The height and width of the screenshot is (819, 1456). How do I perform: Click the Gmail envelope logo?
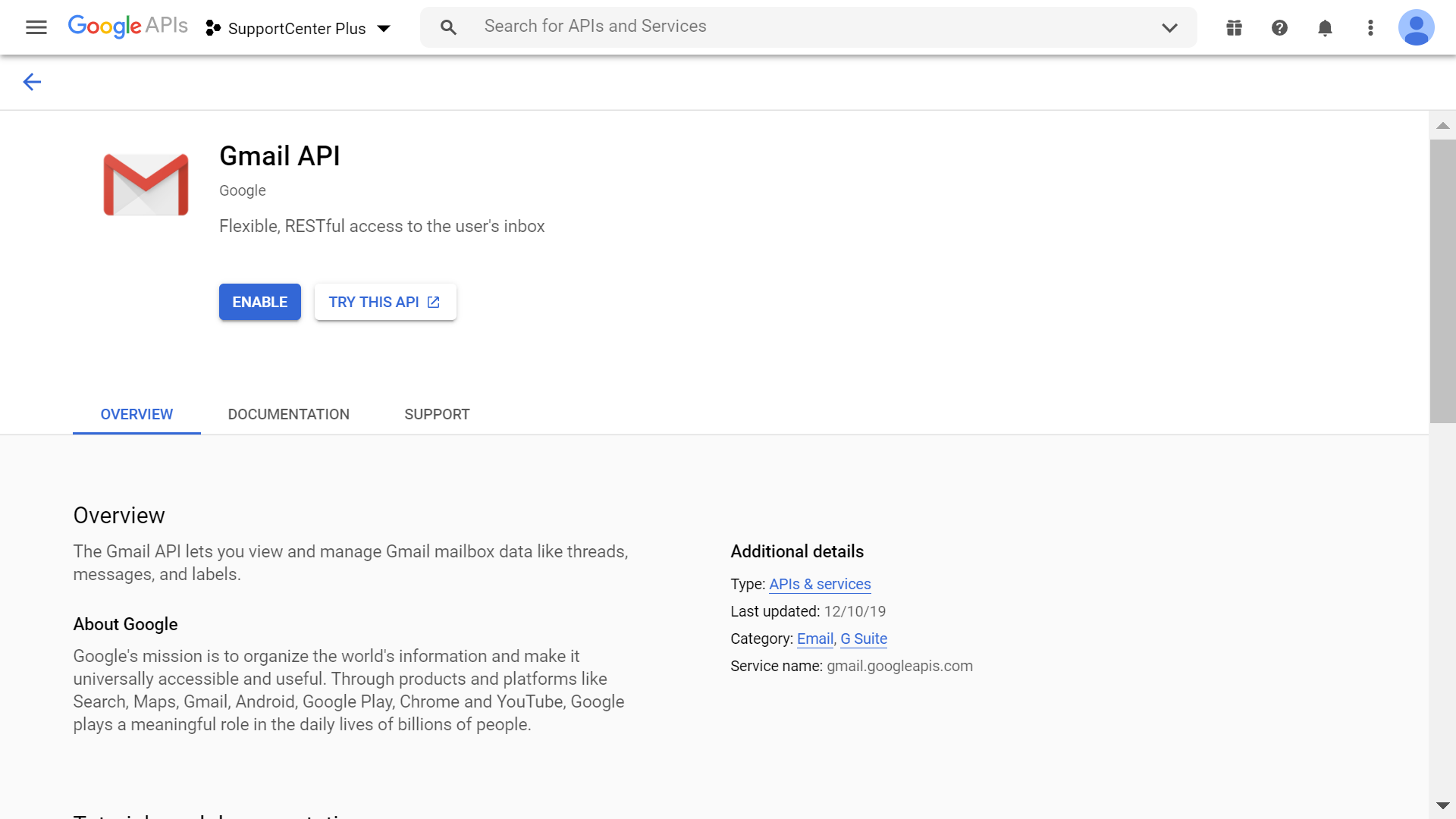(146, 184)
